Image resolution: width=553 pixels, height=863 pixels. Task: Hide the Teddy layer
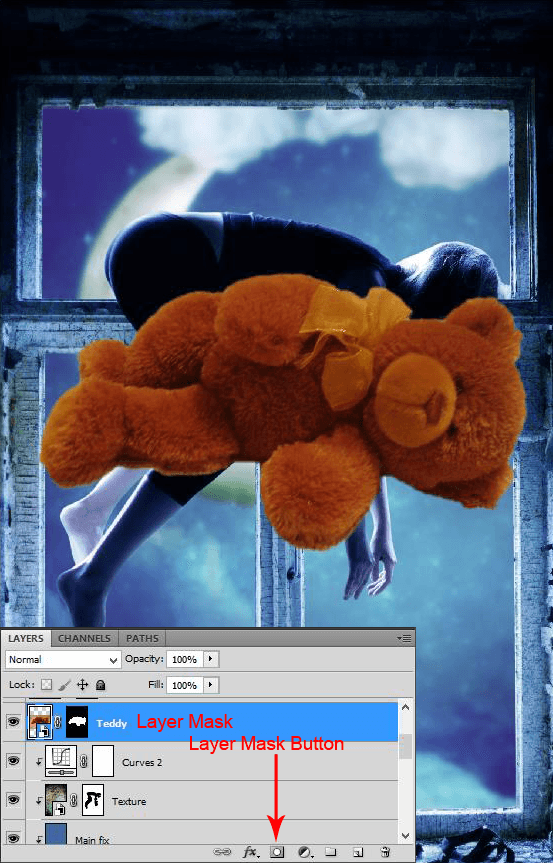click(13, 722)
